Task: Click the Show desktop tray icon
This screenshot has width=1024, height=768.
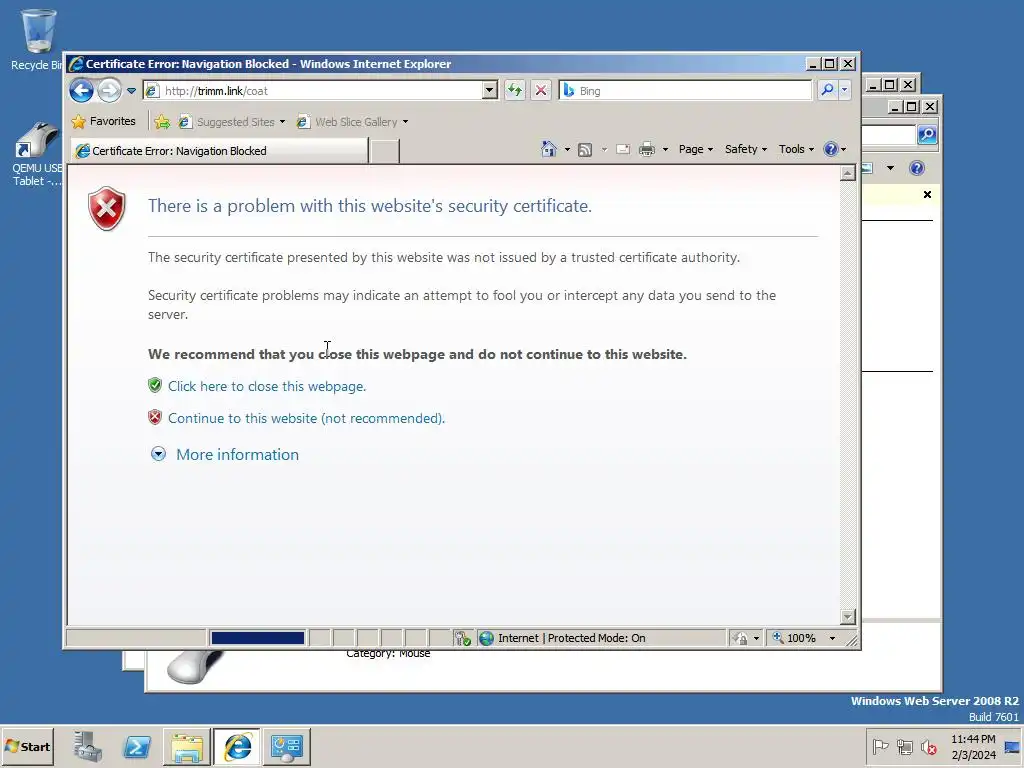Action: (x=1012, y=747)
